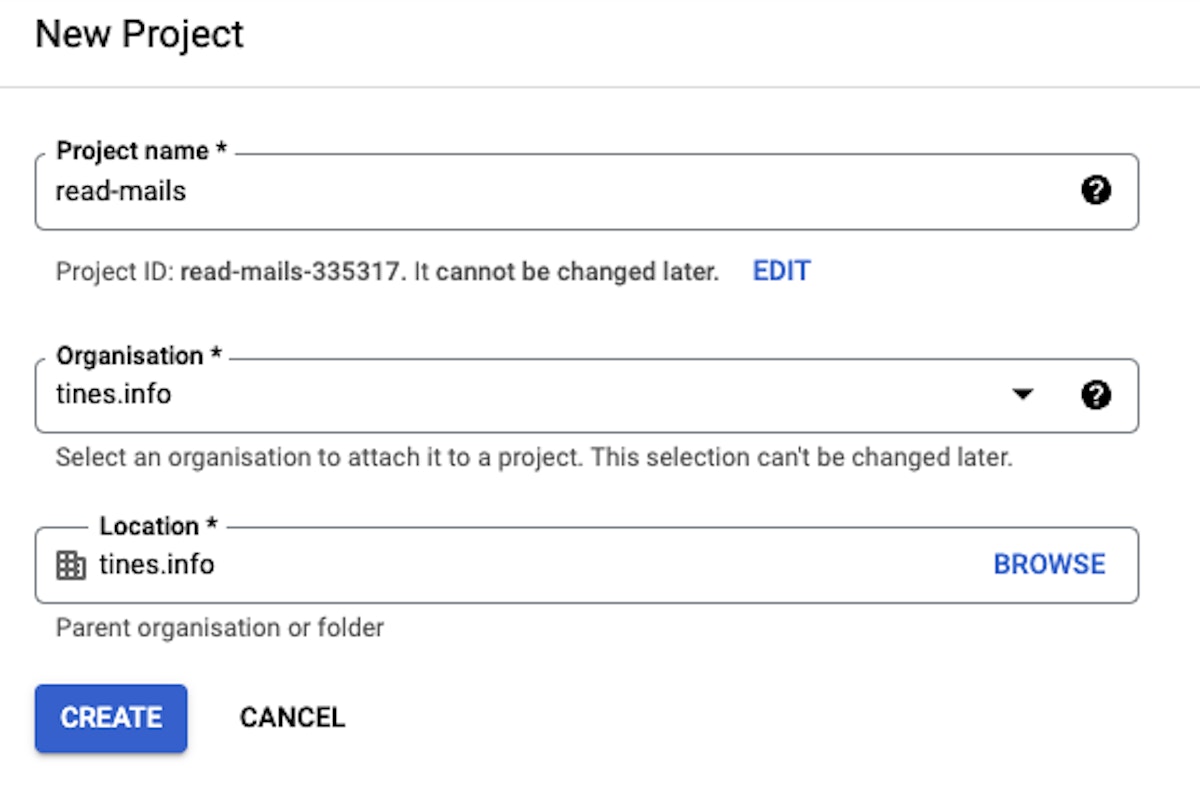Cancel the new project form
Viewport: 1200px width, 807px height.
pyautogui.click(x=292, y=717)
